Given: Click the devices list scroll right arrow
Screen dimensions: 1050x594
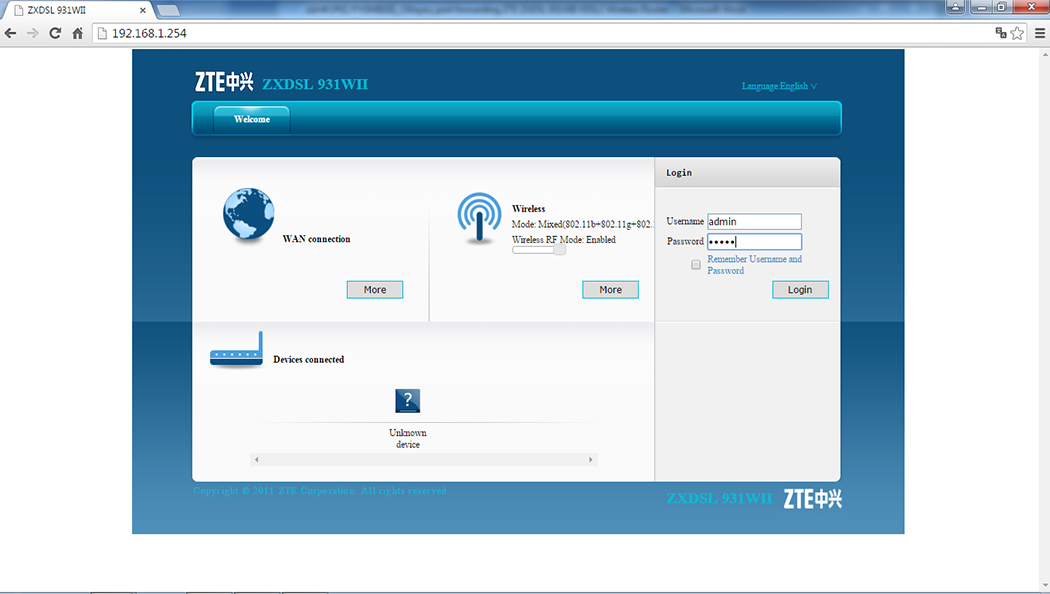Looking at the screenshot, I should click(x=590, y=459).
